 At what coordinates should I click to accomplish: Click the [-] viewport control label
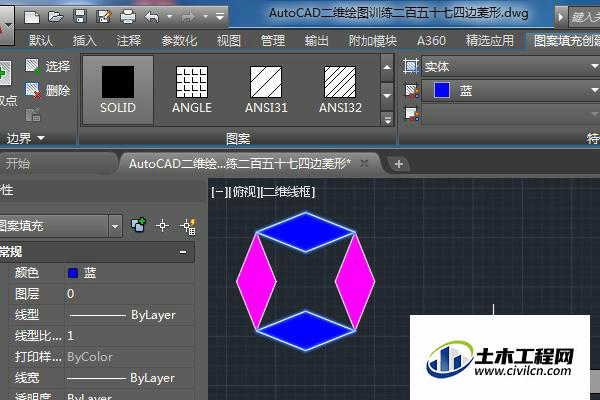tap(219, 191)
